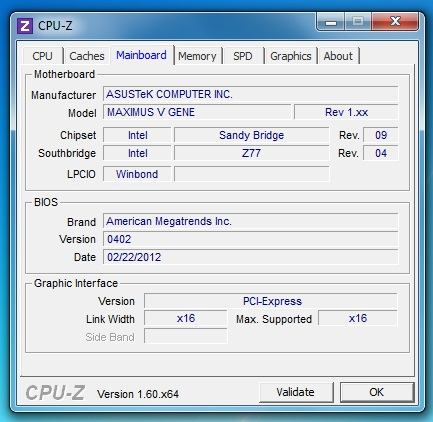Select chipset revision value 09
This screenshot has height=422, width=433.
381,135
